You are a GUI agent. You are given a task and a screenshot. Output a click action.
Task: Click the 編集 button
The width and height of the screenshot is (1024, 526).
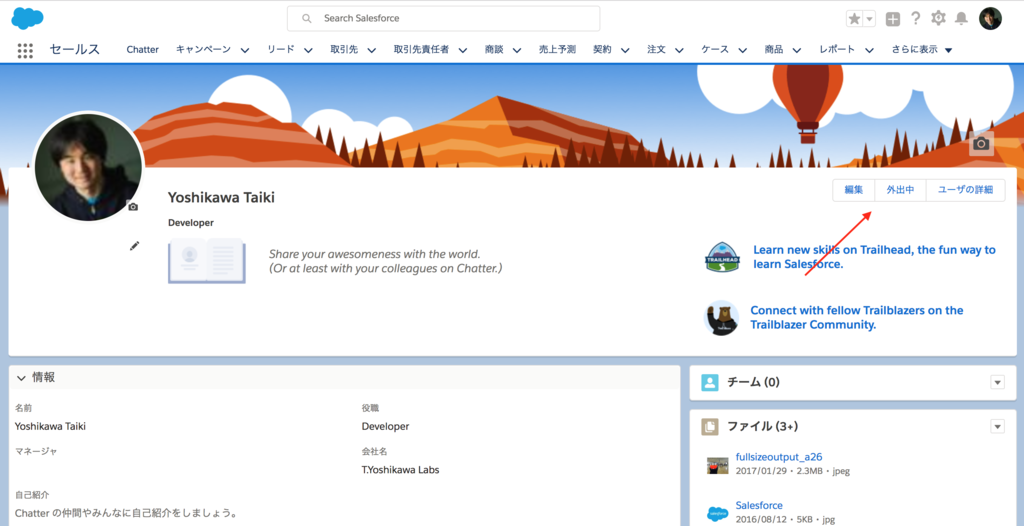[854, 190]
